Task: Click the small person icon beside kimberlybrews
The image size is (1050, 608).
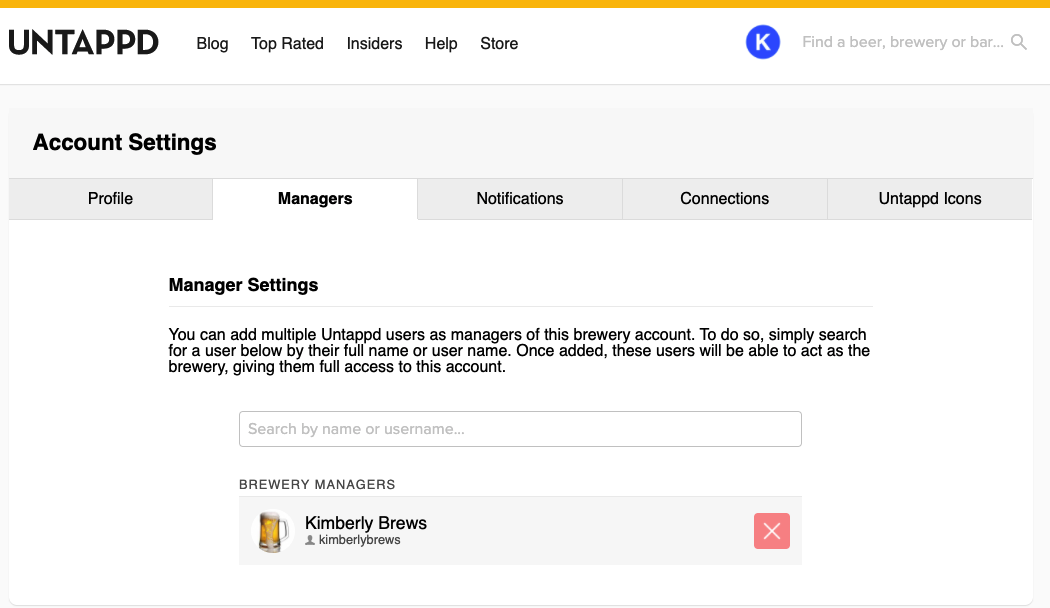Action: pyautogui.click(x=310, y=540)
